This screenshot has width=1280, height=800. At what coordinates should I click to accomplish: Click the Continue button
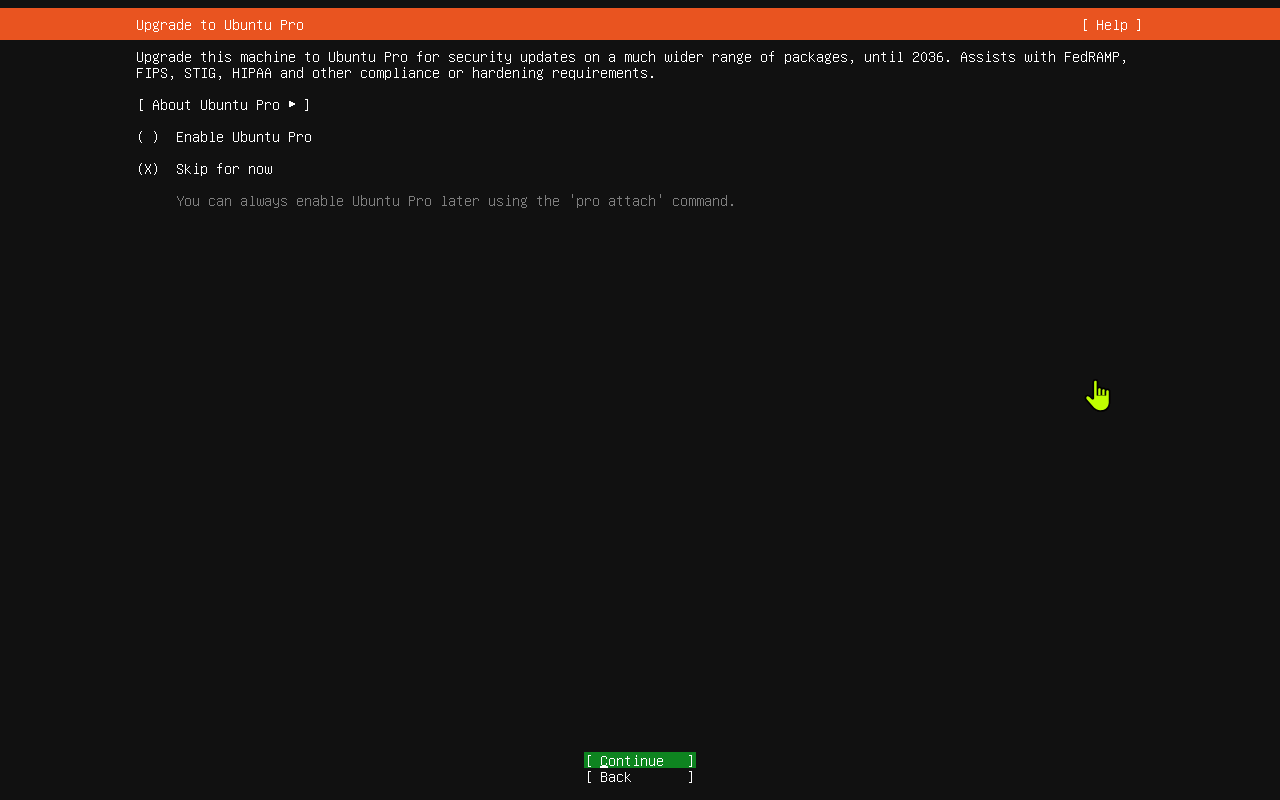640,760
